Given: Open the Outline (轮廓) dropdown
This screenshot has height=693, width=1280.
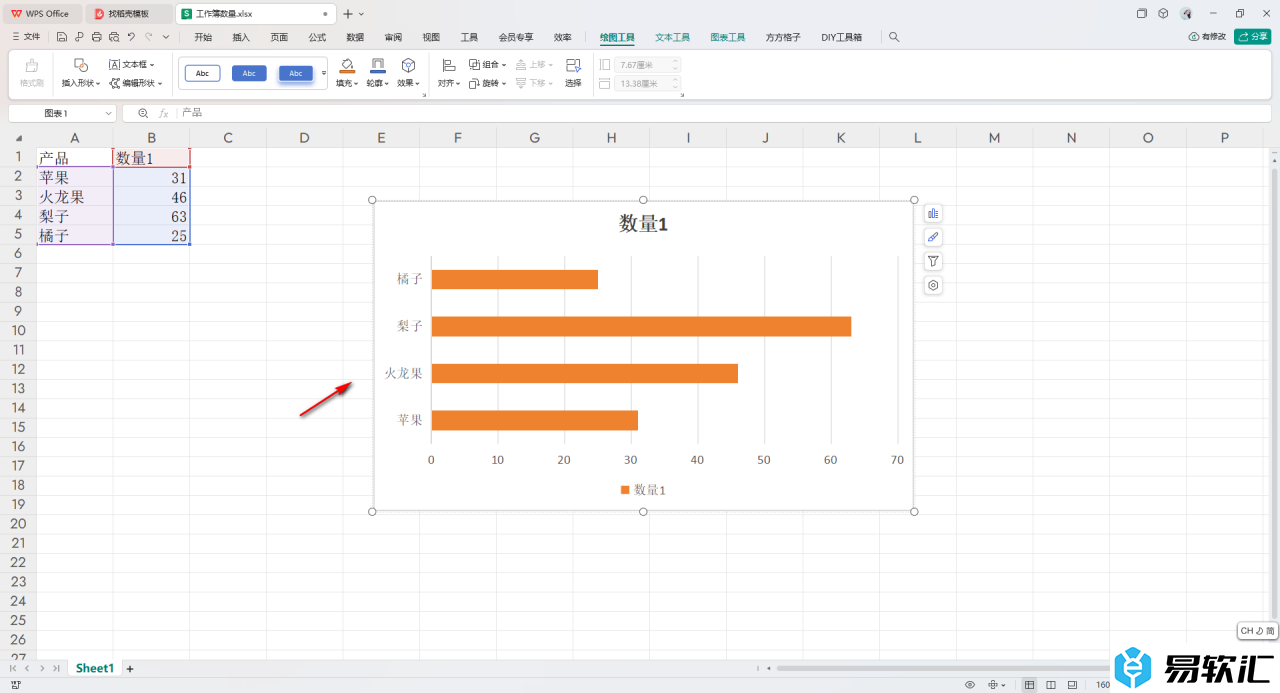Looking at the screenshot, I should 378,83.
